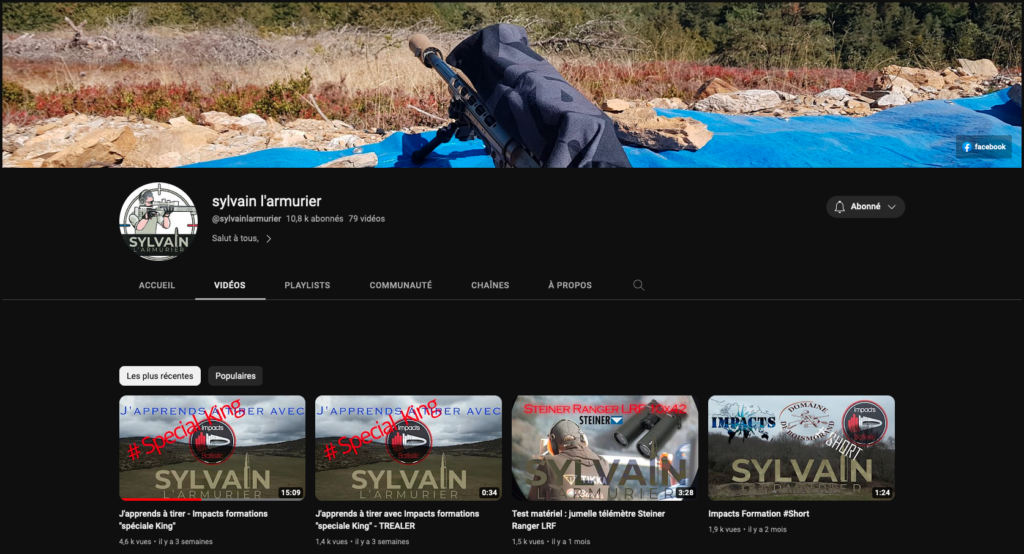Click the channel search magnifier icon
The width and height of the screenshot is (1024, 554).
639,285
